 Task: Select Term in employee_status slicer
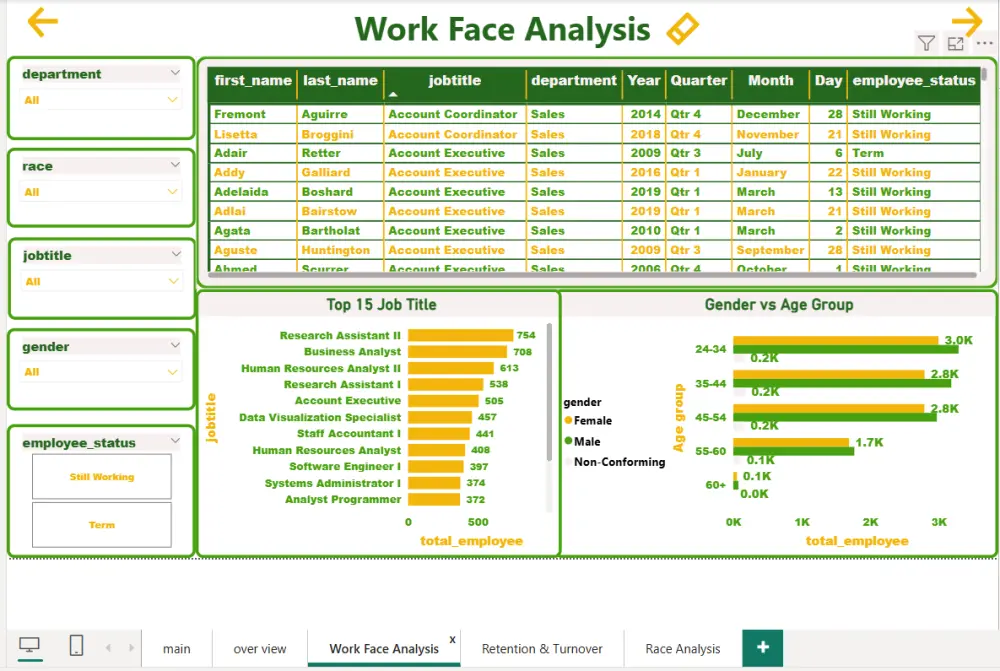pos(100,524)
